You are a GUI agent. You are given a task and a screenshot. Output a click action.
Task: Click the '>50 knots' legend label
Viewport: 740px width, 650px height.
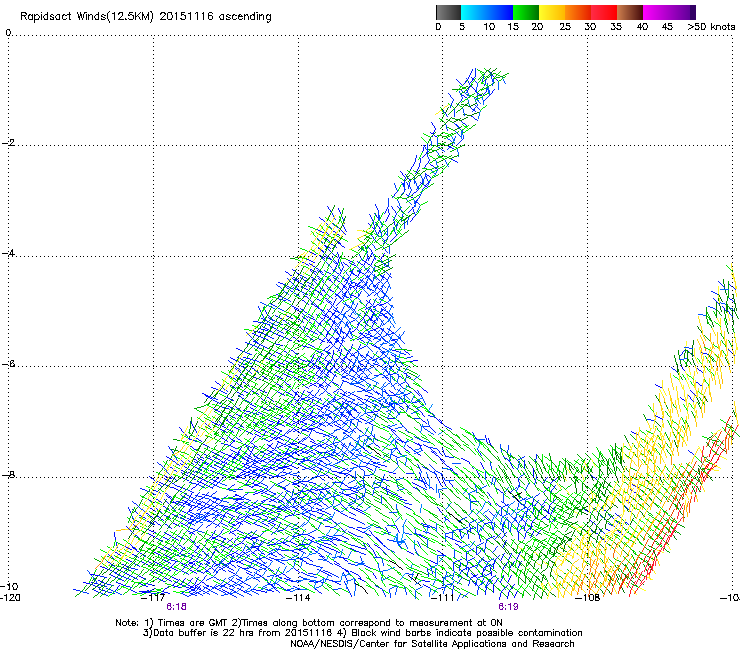(711, 27)
